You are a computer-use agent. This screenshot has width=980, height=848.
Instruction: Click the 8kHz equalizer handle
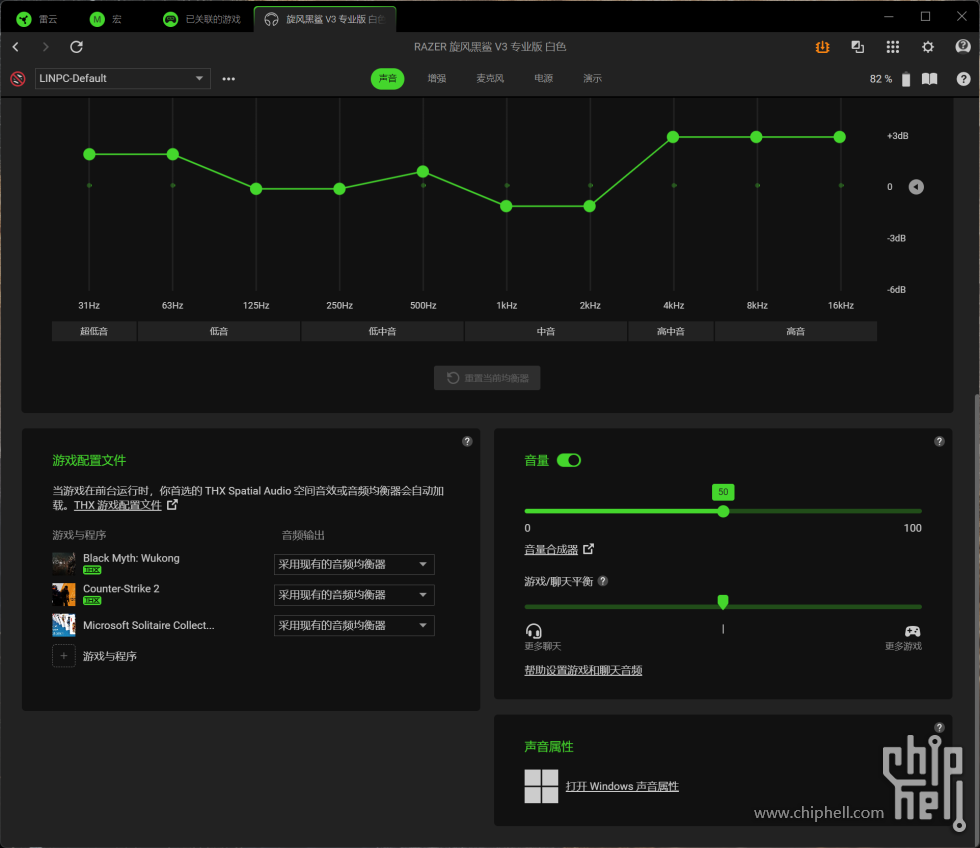(756, 137)
